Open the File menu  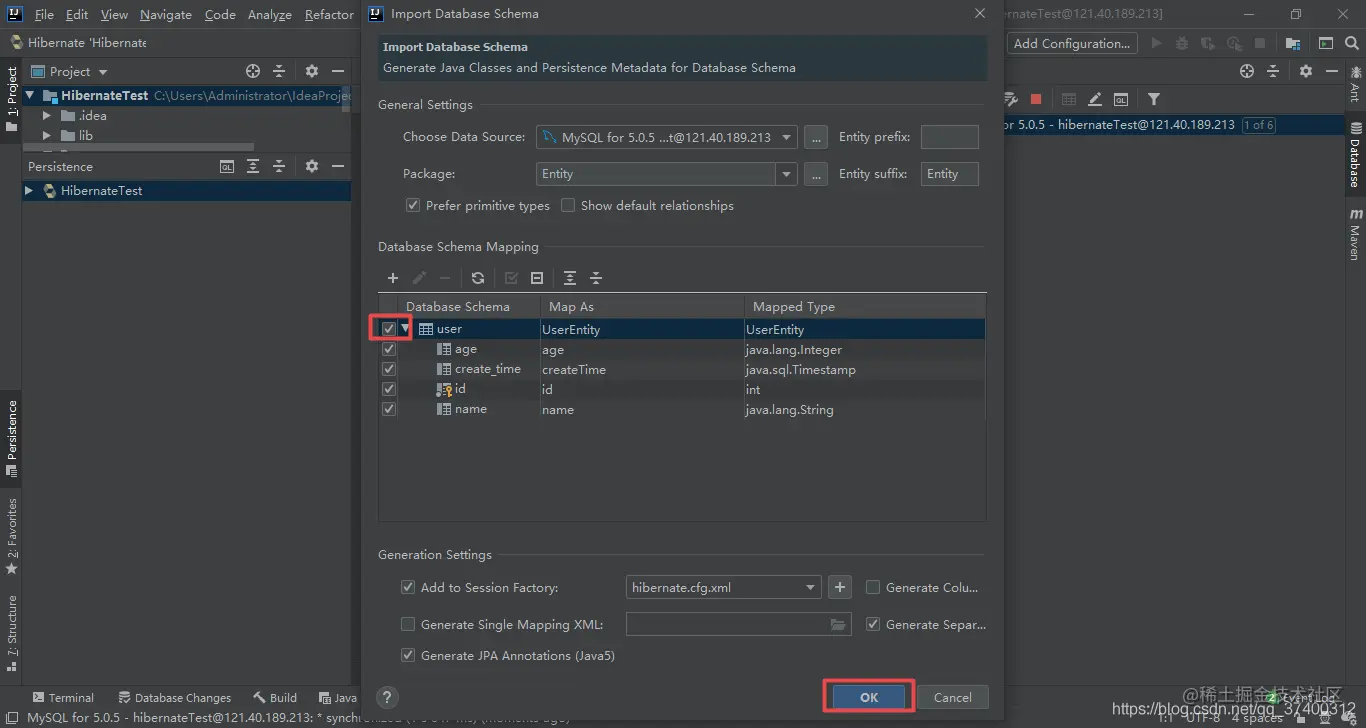[x=44, y=14]
